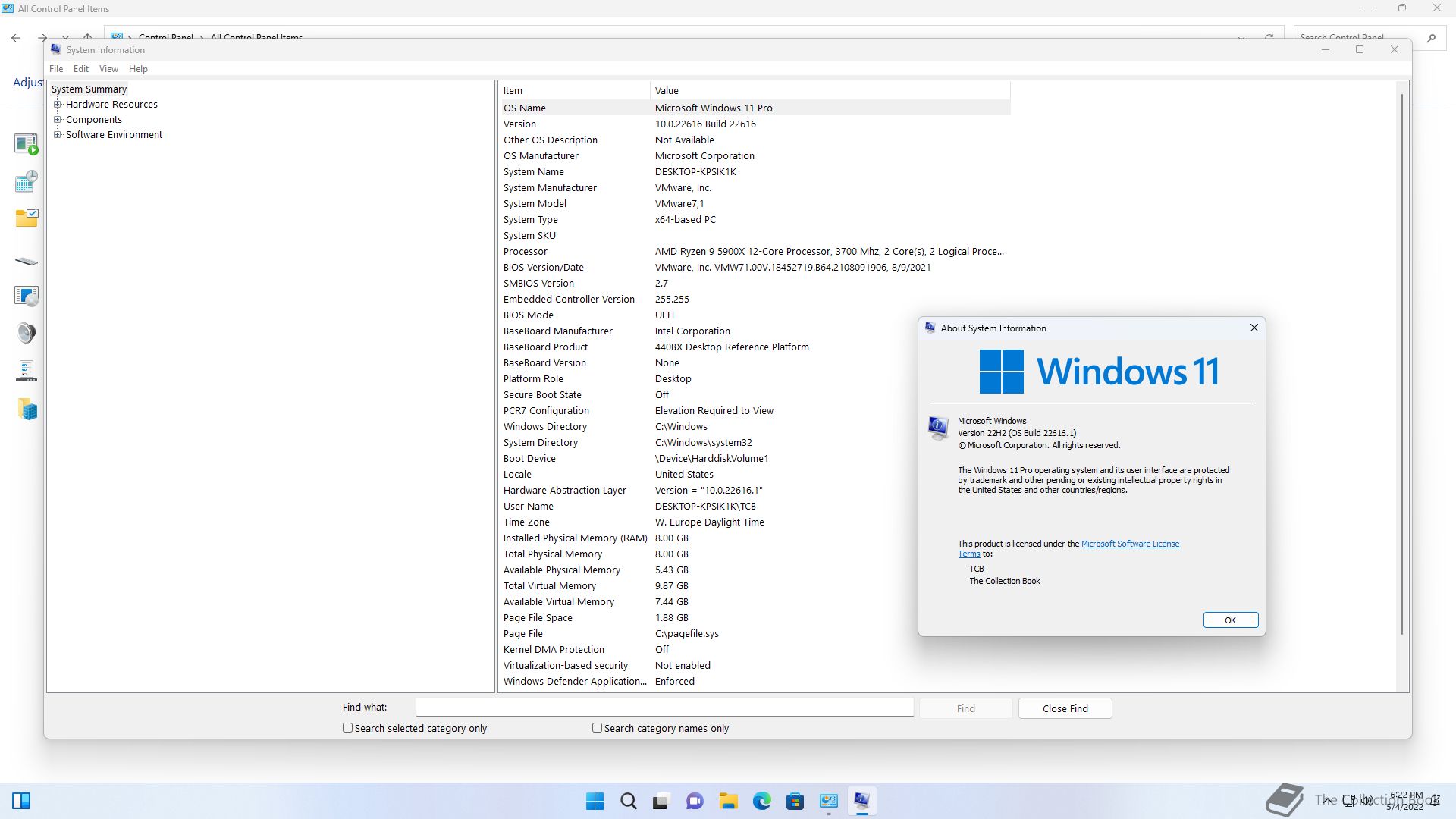Select the Time Zone row
Screen dimensions: 1456x819
point(755,522)
